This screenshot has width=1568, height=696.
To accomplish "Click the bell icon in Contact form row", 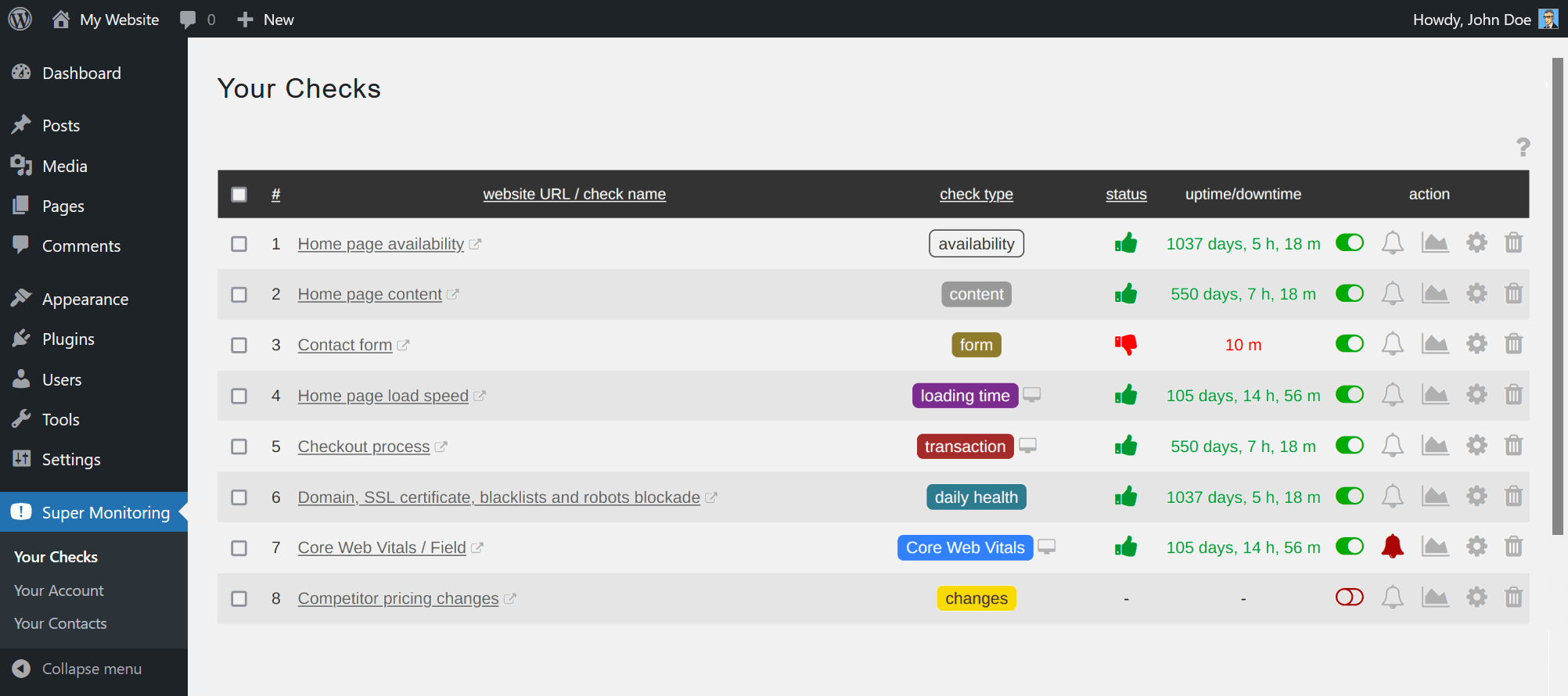I will [x=1392, y=344].
